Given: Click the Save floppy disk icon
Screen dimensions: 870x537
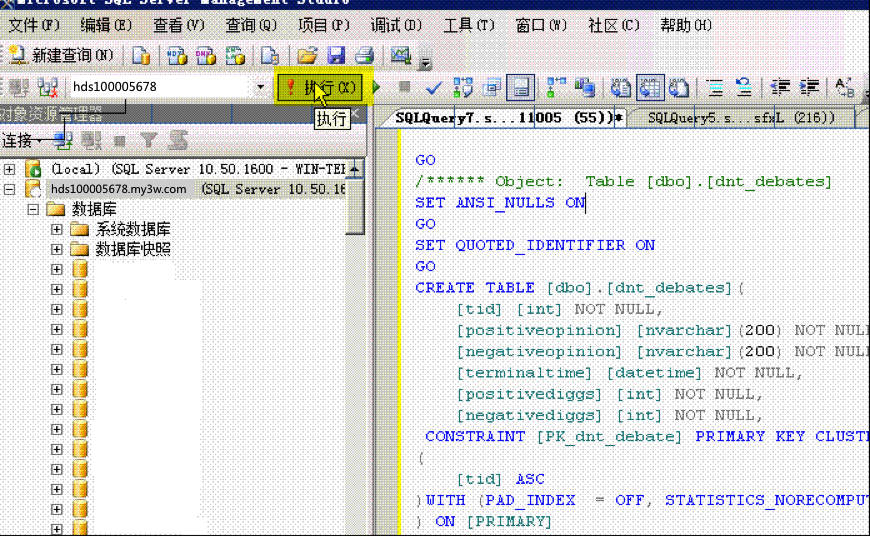Looking at the screenshot, I should (336, 55).
